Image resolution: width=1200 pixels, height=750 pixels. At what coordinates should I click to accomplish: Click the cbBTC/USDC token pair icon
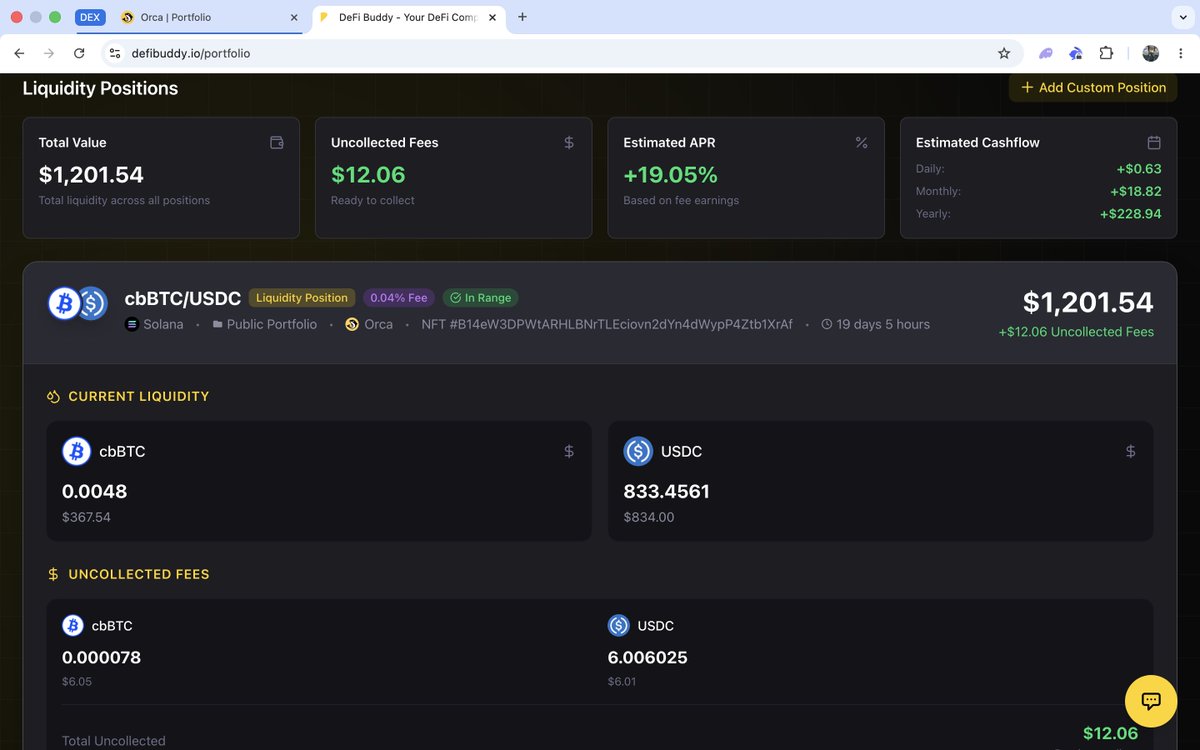click(78, 303)
